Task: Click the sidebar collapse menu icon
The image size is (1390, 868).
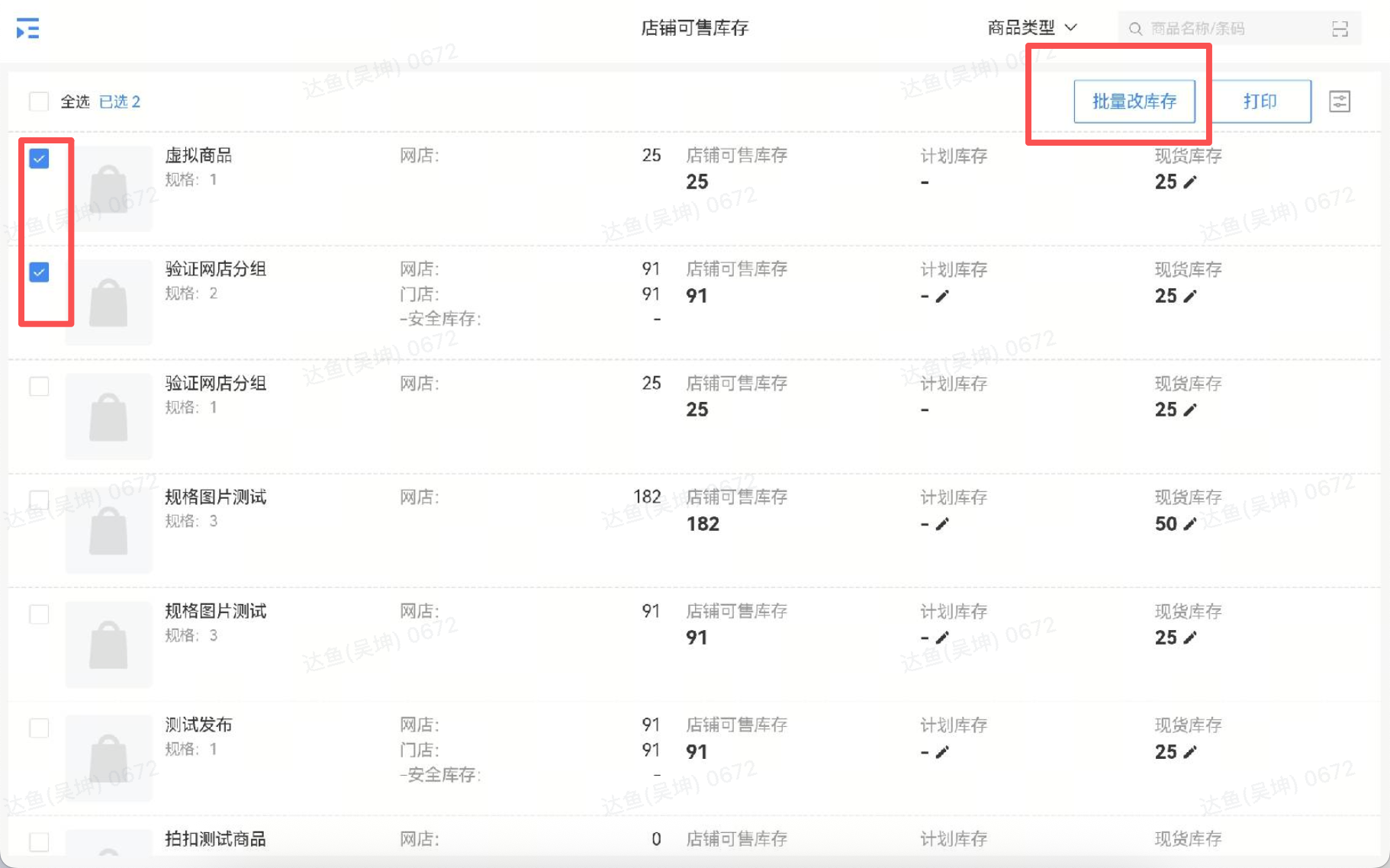Action: (27, 29)
